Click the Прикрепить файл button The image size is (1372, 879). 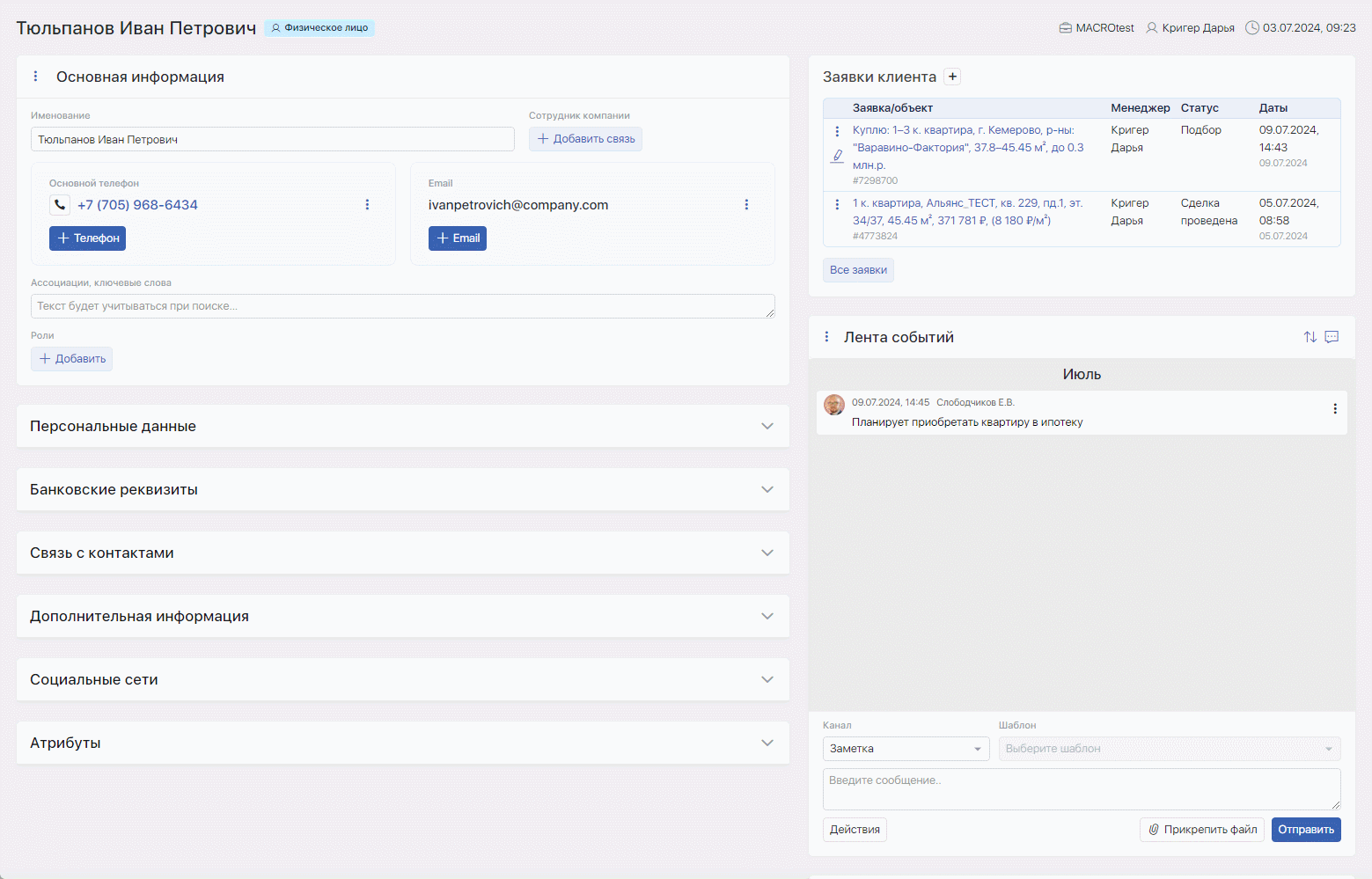click(x=1201, y=830)
